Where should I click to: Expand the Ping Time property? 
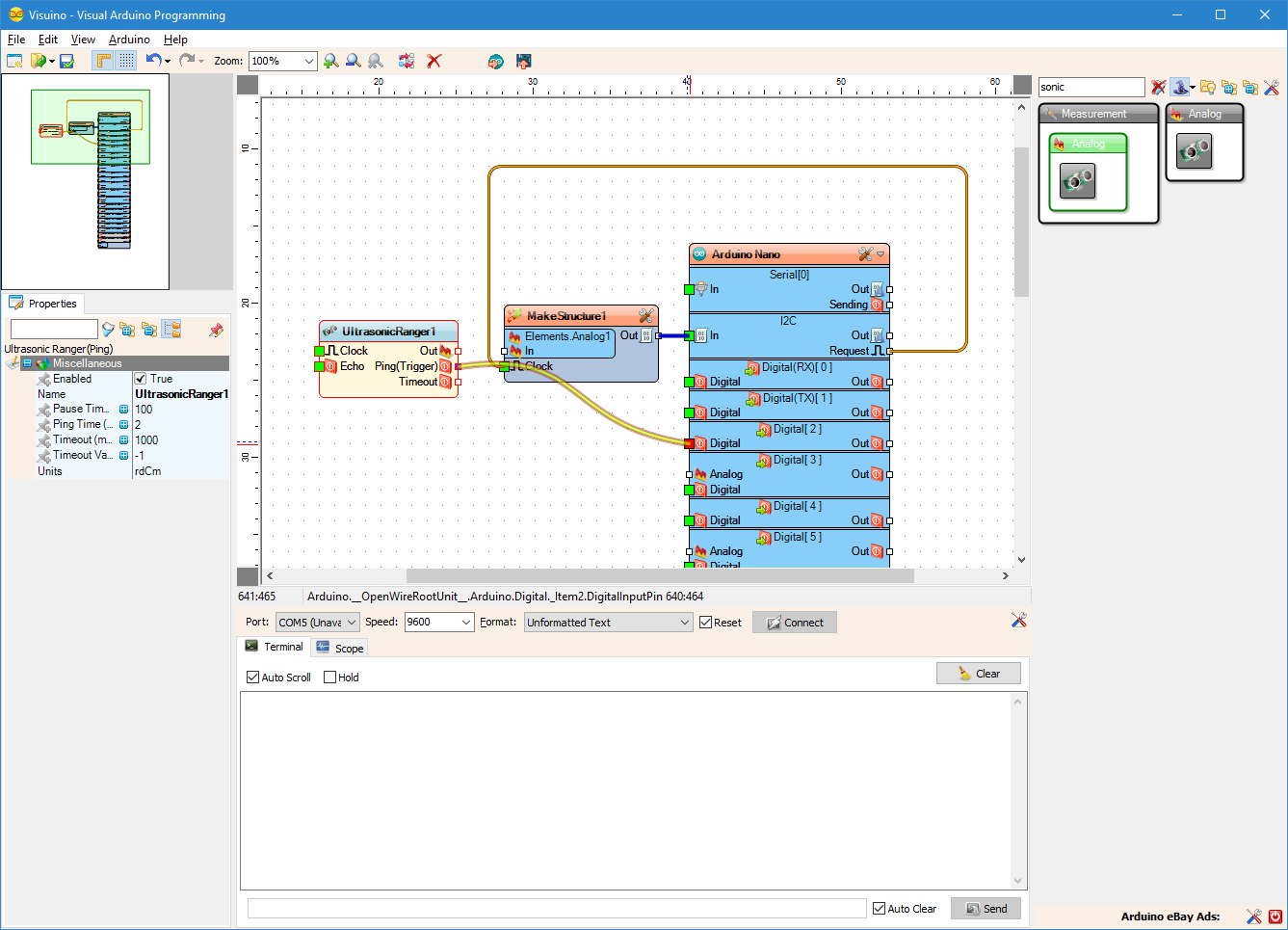(x=123, y=425)
